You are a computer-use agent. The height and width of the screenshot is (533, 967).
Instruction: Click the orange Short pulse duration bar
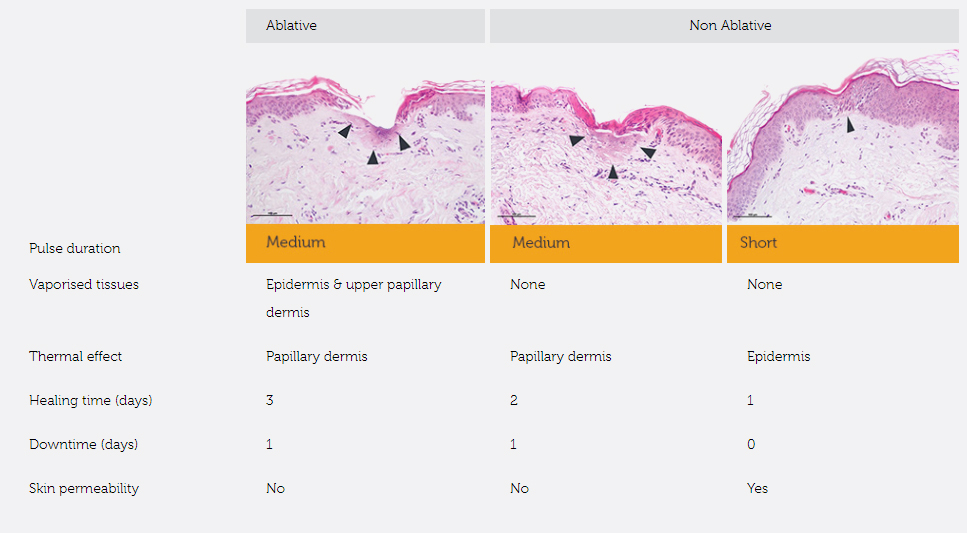pos(842,243)
